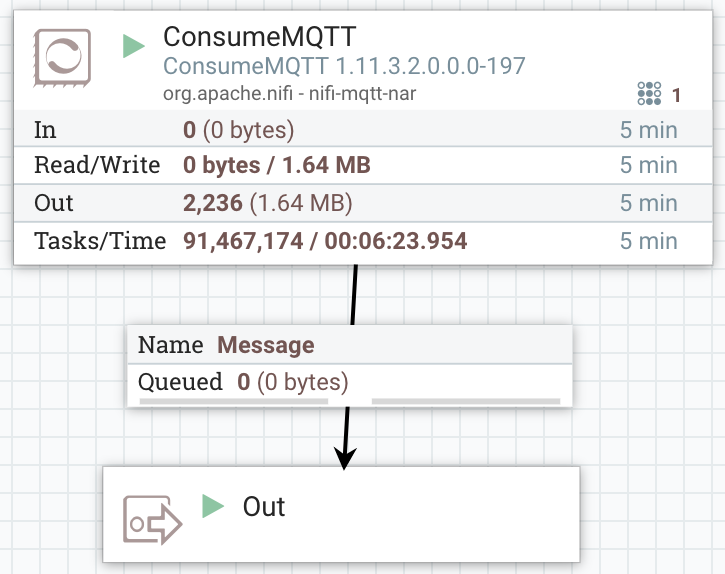Viewport: 725px width, 574px height.
Task: Click the ConsumeMQTT version text
Action: (x=344, y=66)
